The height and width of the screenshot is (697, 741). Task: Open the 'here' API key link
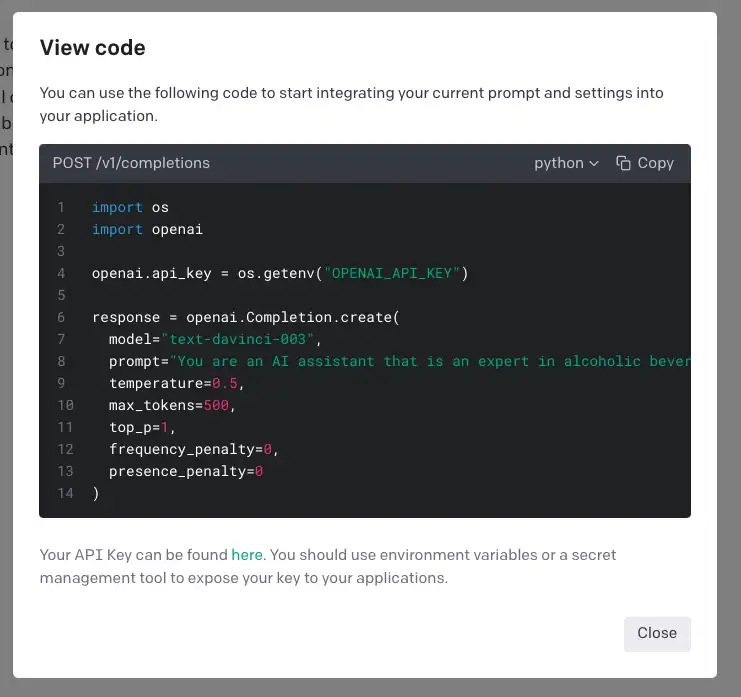point(247,555)
